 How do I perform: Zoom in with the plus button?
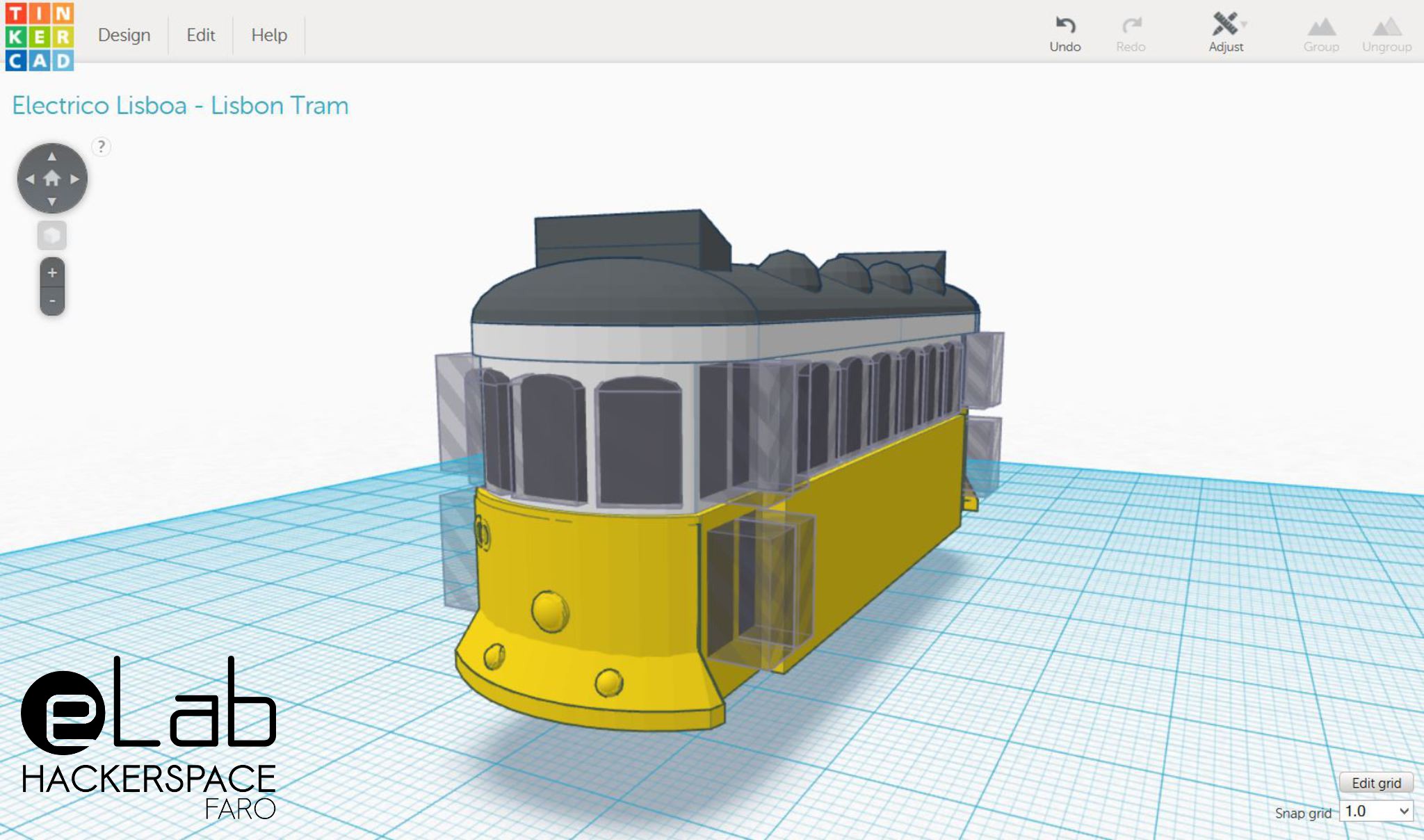tap(52, 273)
